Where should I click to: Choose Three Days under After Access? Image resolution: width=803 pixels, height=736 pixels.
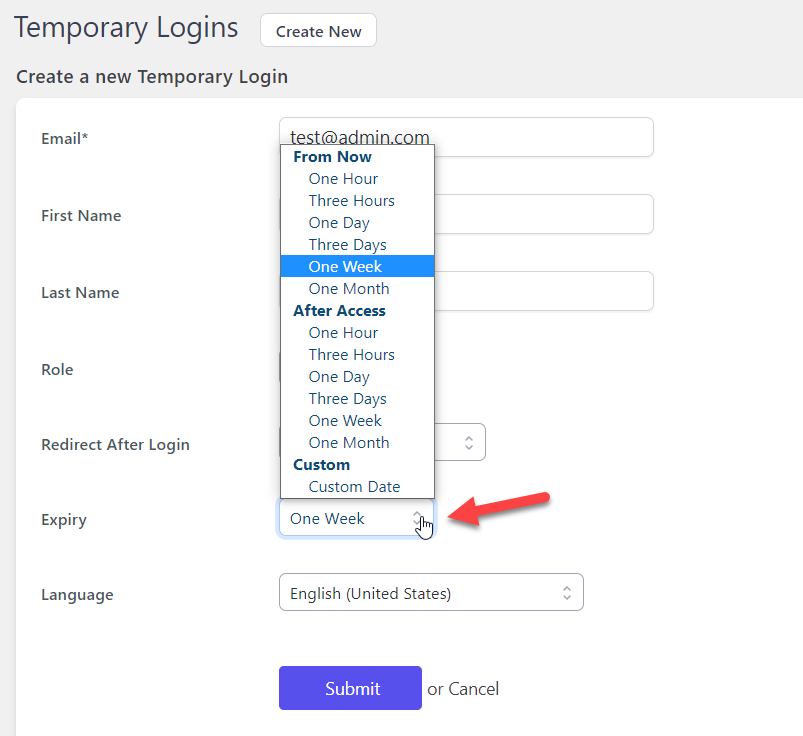coord(357,399)
